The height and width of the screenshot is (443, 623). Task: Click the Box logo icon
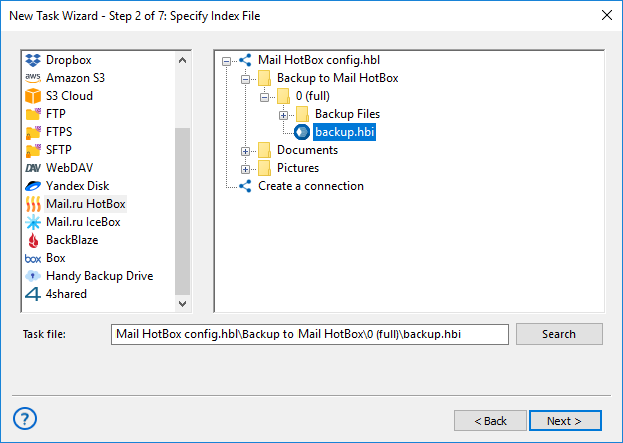33,259
